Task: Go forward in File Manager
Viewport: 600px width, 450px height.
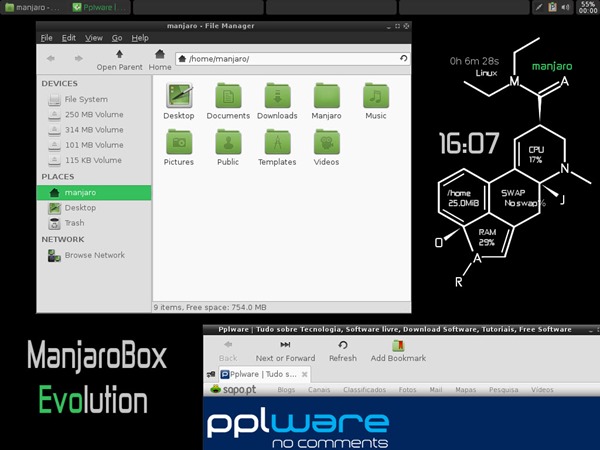Action: [78, 59]
